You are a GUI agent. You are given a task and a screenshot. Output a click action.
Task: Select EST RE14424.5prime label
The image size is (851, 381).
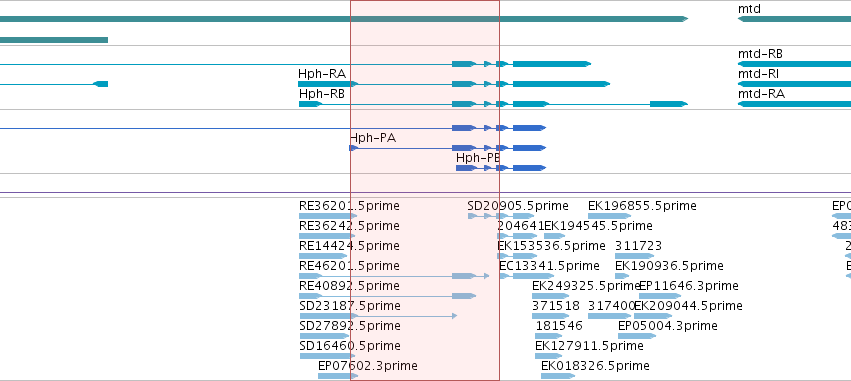point(349,246)
